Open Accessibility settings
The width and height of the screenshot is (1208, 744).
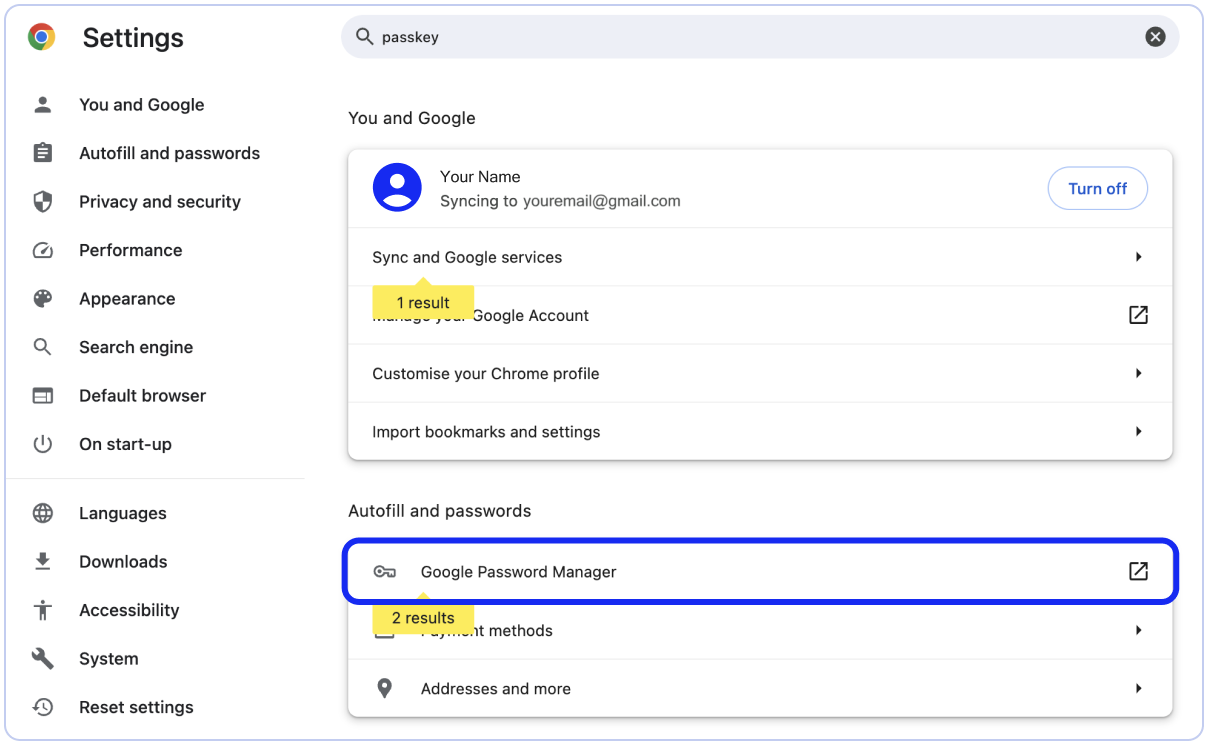point(129,610)
